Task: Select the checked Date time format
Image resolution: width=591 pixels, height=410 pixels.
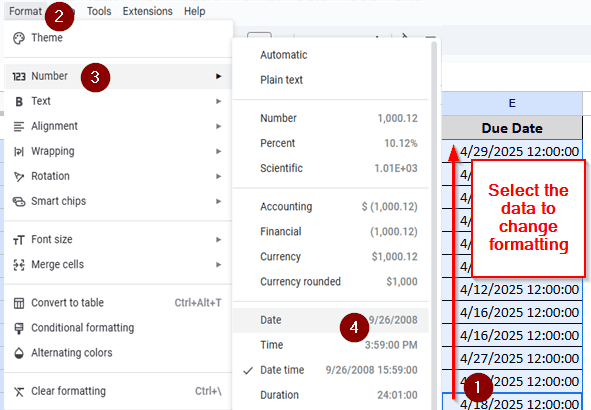Action: (x=331, y=370)
